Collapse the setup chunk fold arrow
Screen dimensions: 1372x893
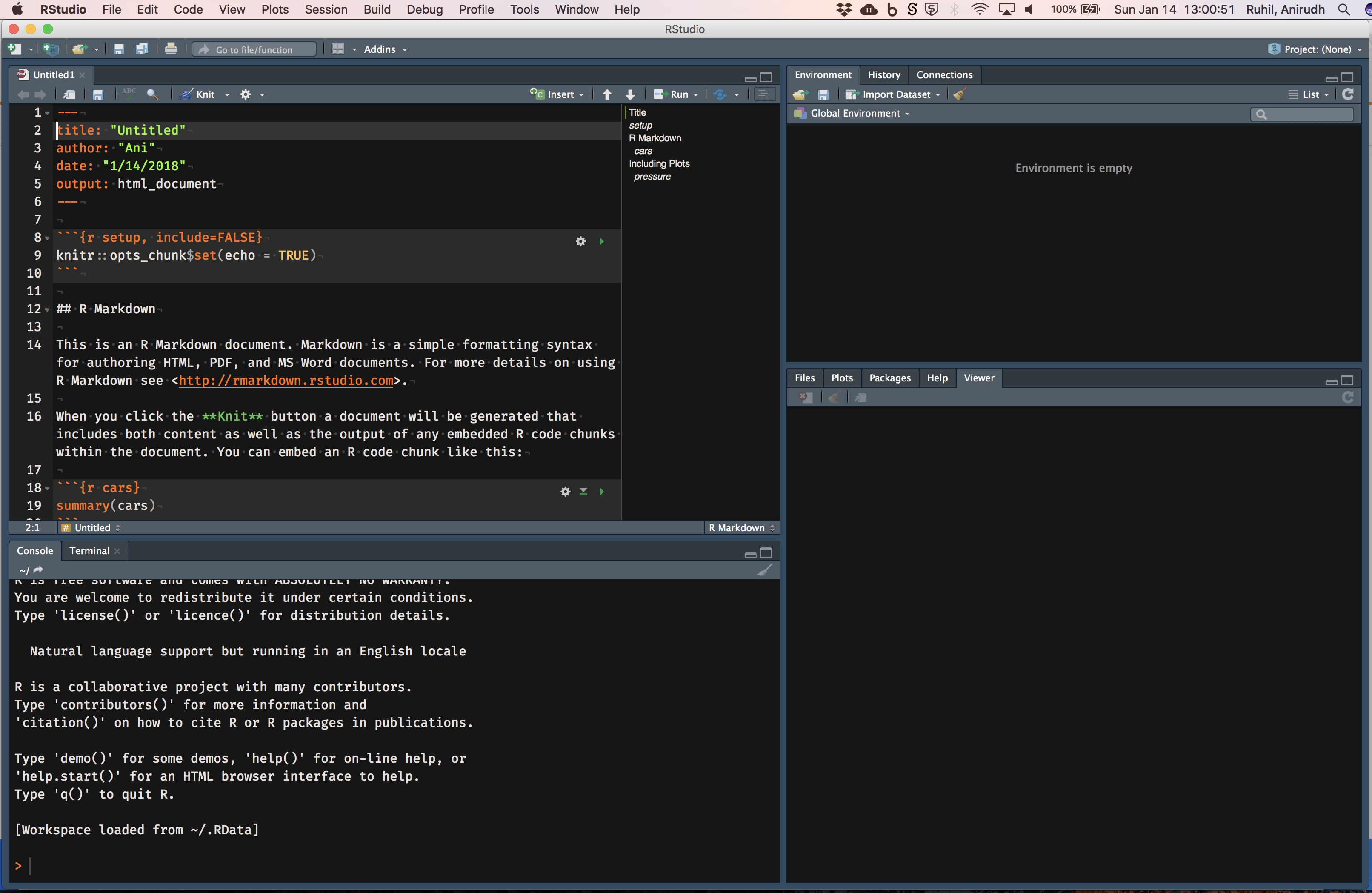[47, 238]
